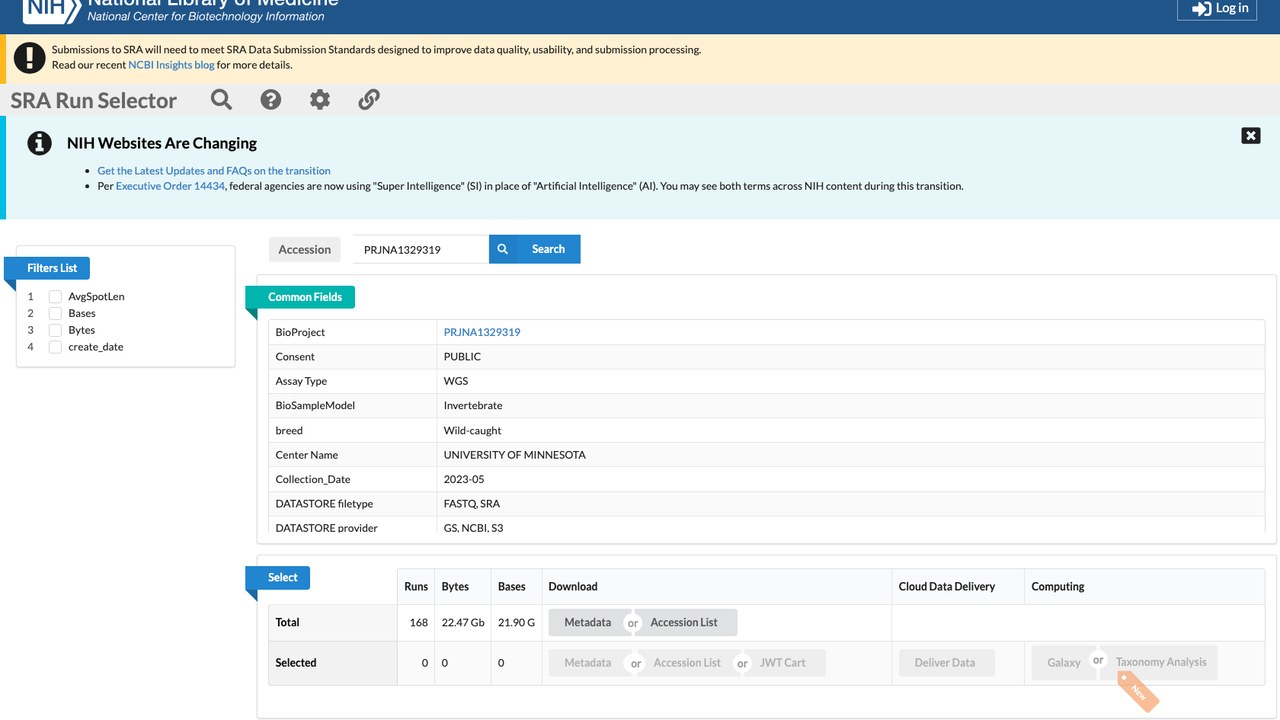1280x720 pixels.
Task: Click the Log in button icon
Action: (1201, 9)
